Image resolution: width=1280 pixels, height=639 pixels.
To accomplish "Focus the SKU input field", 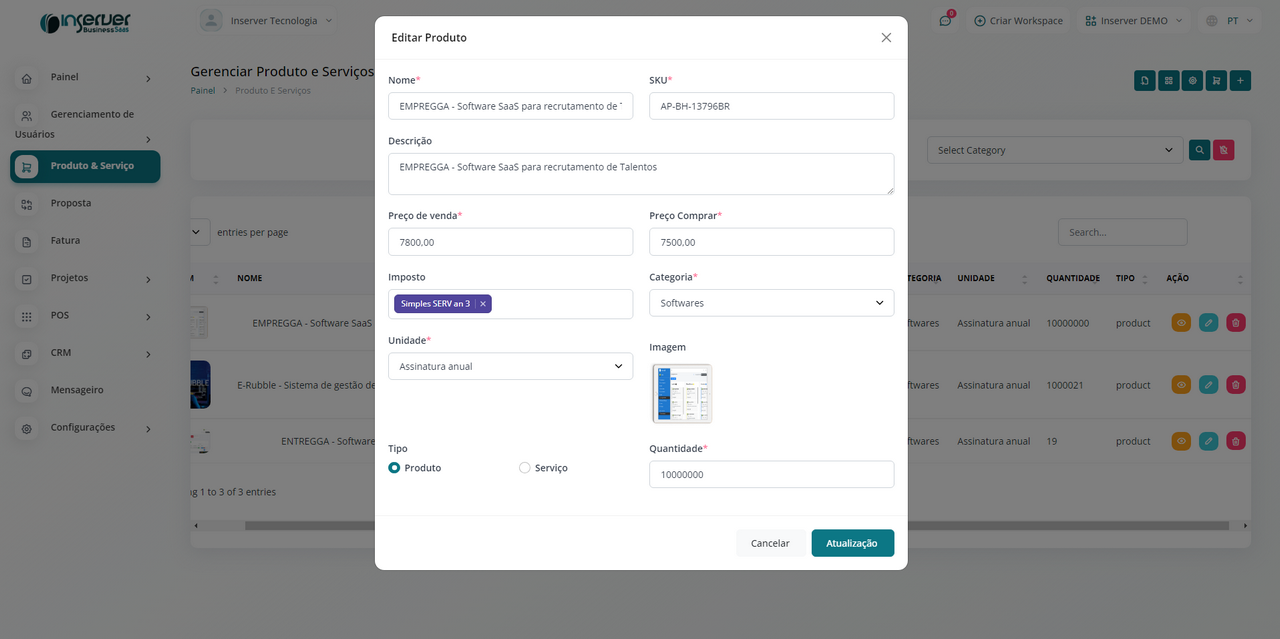I will [x=771, y=106].
